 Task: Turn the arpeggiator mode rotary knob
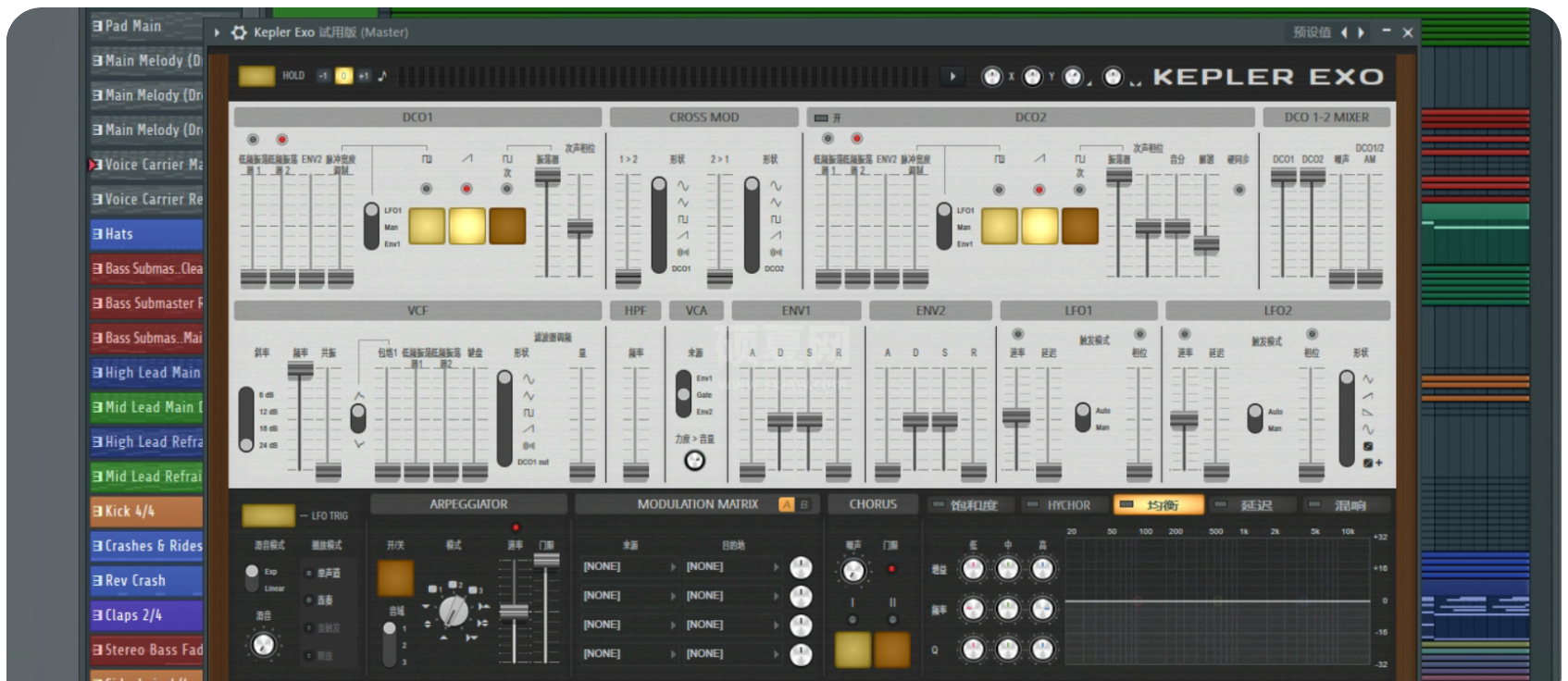coord(454,611)
